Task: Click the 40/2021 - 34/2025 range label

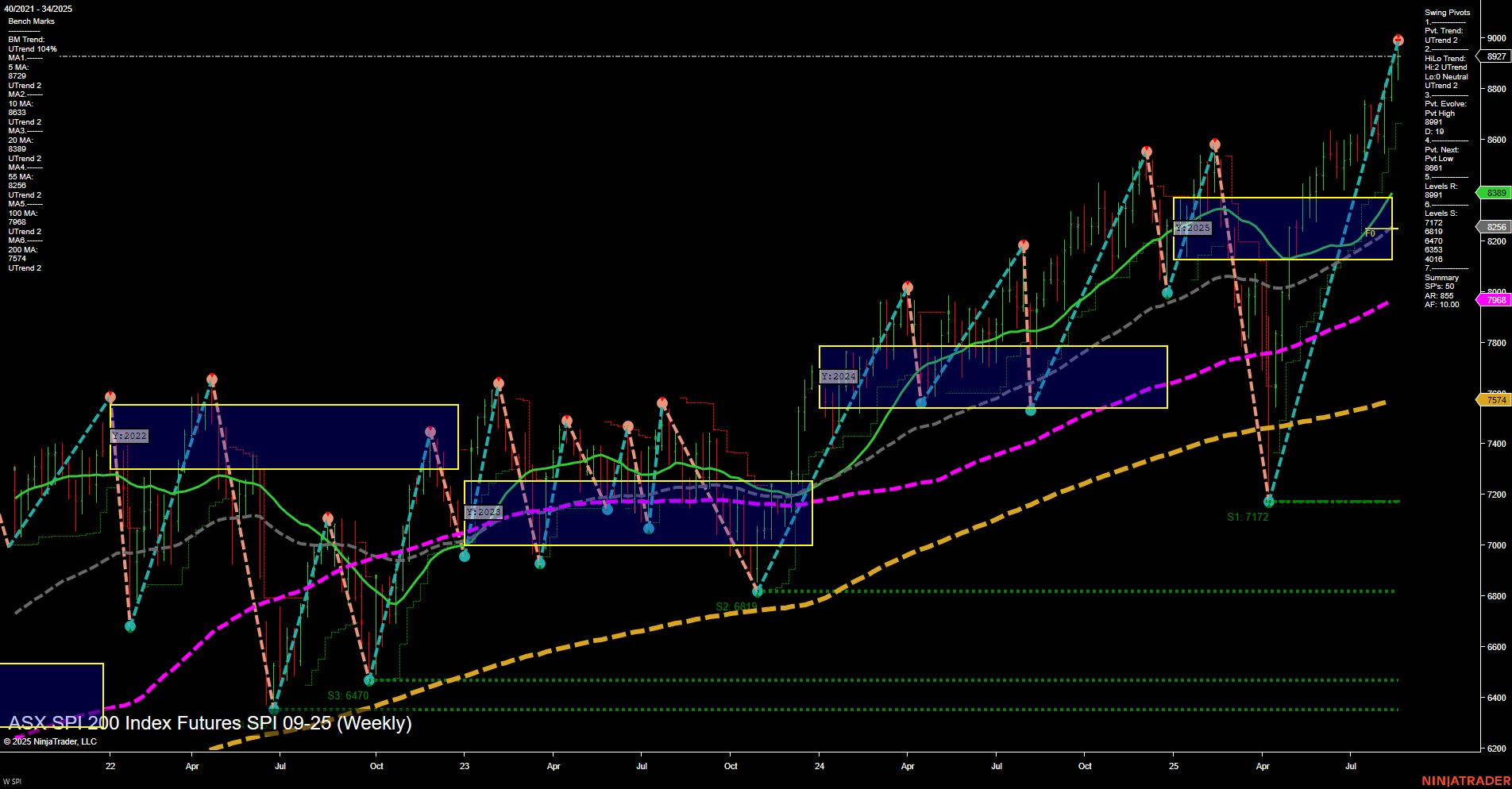Action: coord(38,9)
